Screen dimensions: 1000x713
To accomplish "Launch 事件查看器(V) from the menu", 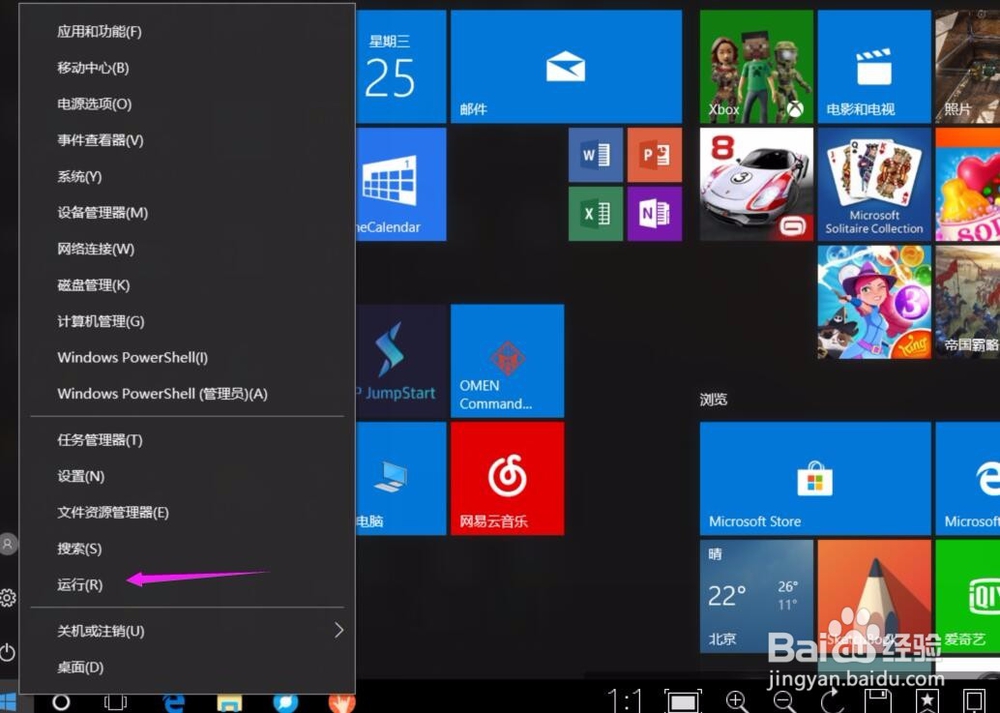I will point(187,140).
